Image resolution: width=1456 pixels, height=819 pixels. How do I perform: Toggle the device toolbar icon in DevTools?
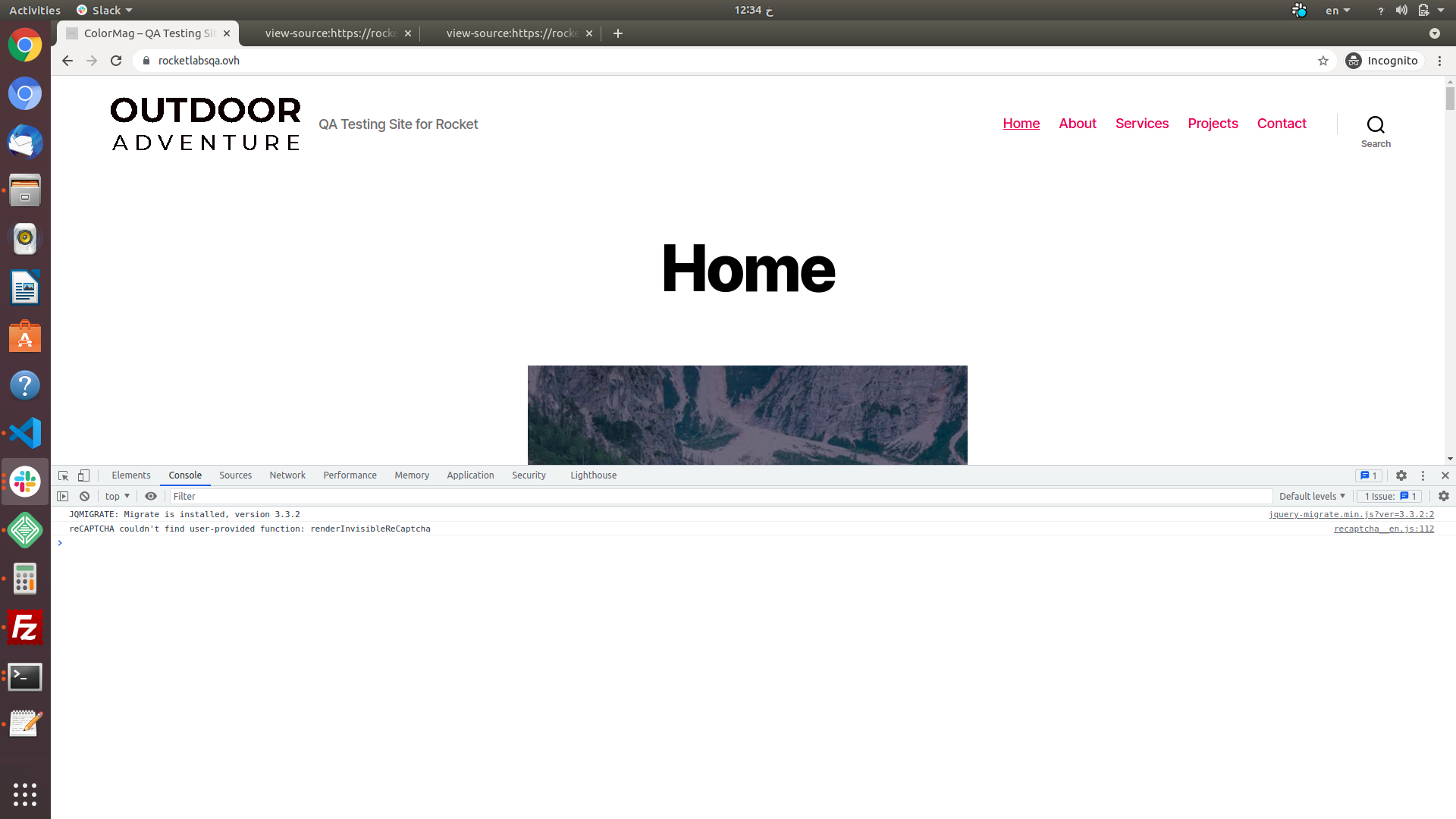(x=84, y=475)
